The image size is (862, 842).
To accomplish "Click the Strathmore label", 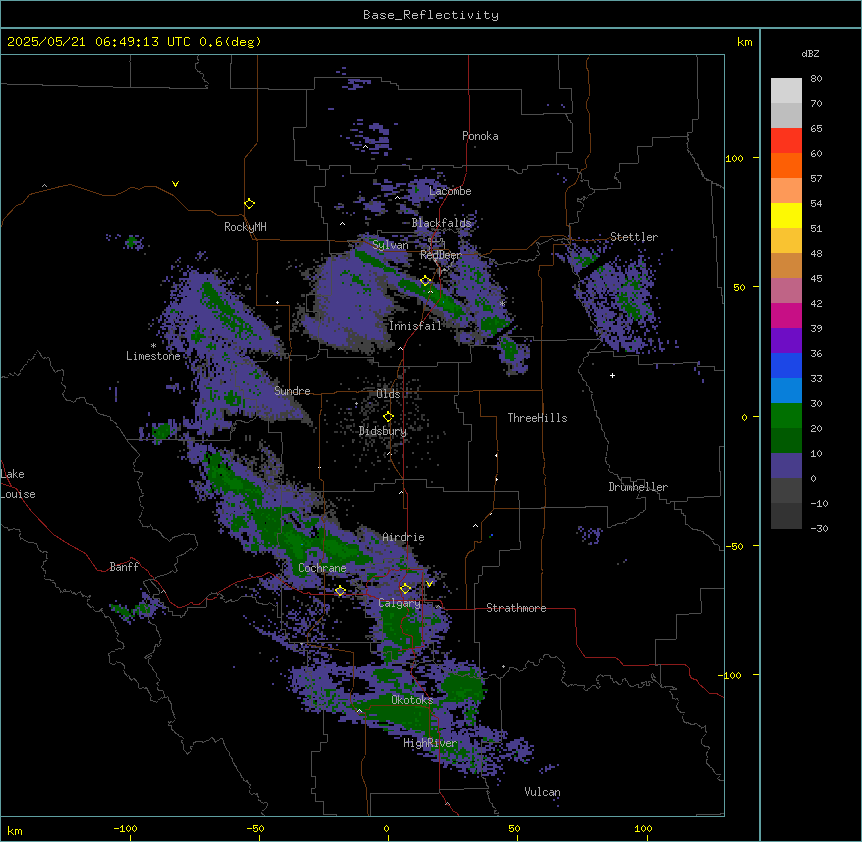I will click(516, 608).
